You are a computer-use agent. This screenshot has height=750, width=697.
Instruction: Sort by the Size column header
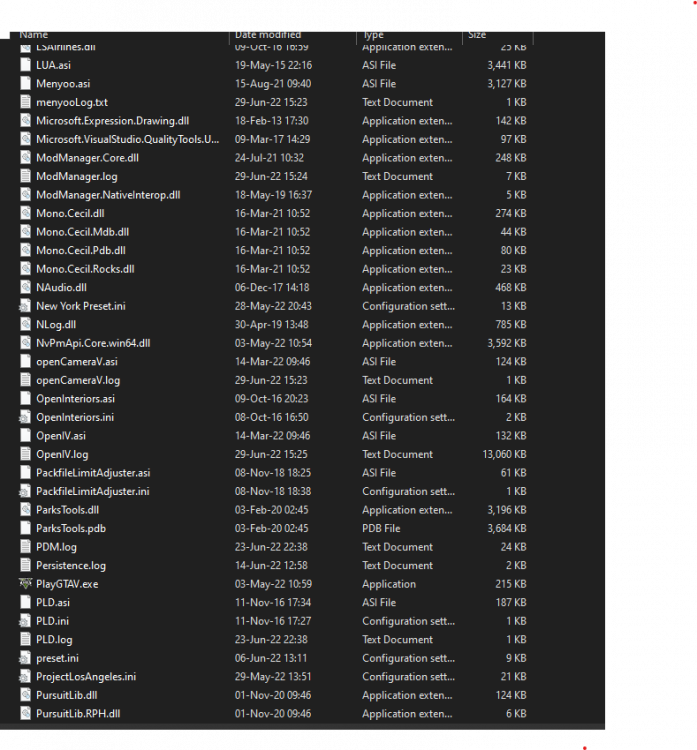point(477,35)
